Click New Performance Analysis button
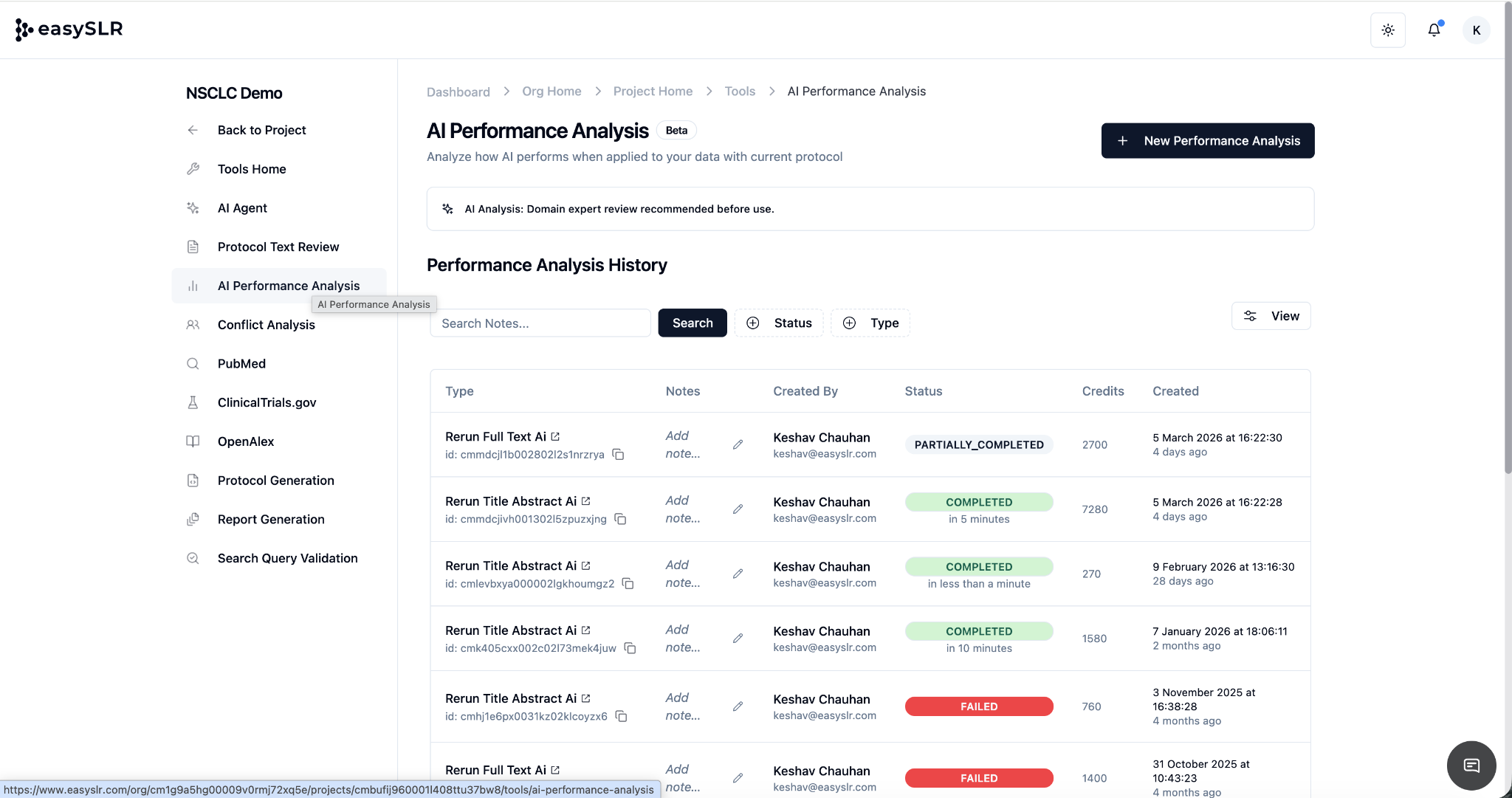 pyautogui.click(x=1207, y=140)
